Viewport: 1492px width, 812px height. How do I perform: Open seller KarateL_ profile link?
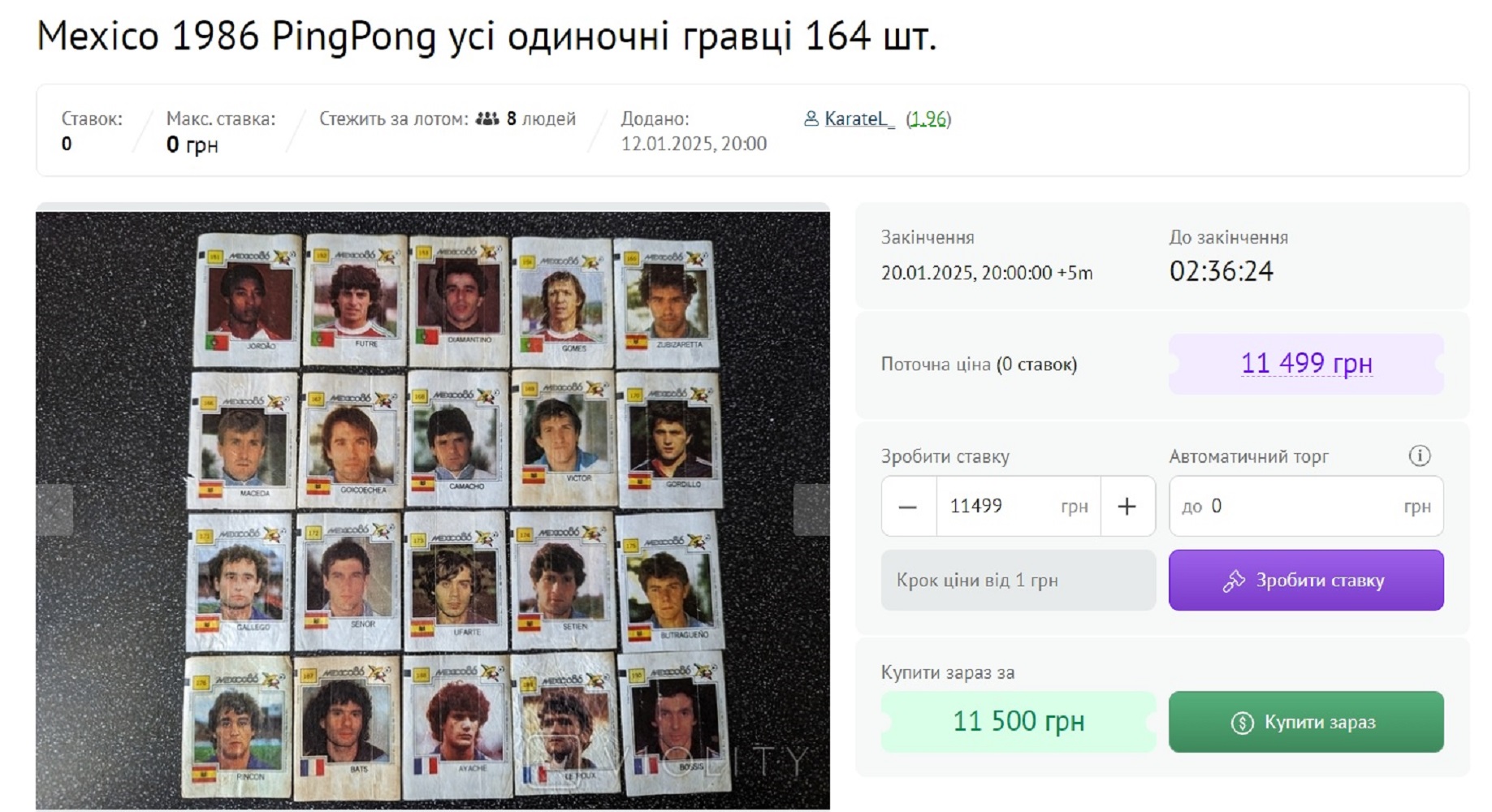[859, 119]
